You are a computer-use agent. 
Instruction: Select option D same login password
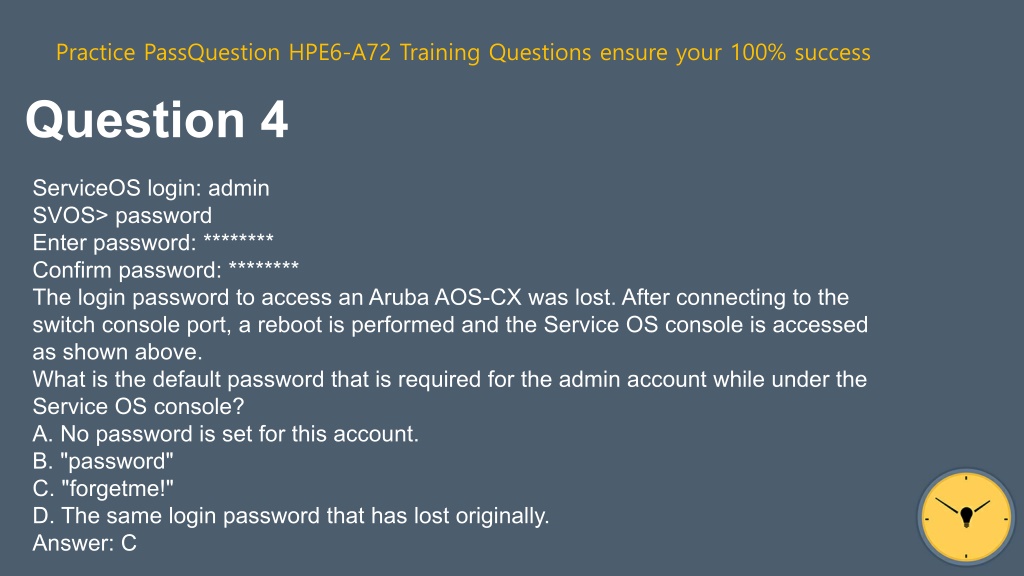(x=291, y=516)
